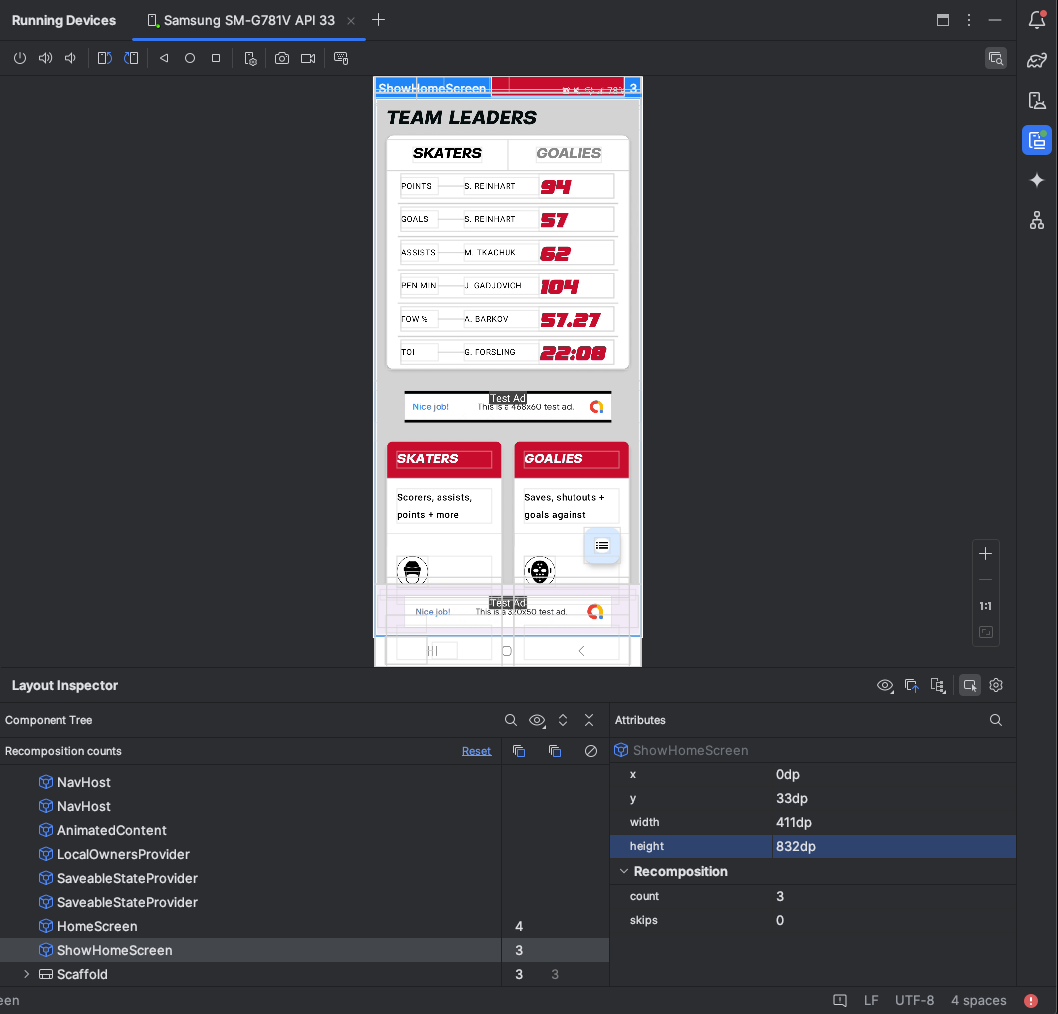Open the Gemini assistant panel

(x=1037, y=180)
